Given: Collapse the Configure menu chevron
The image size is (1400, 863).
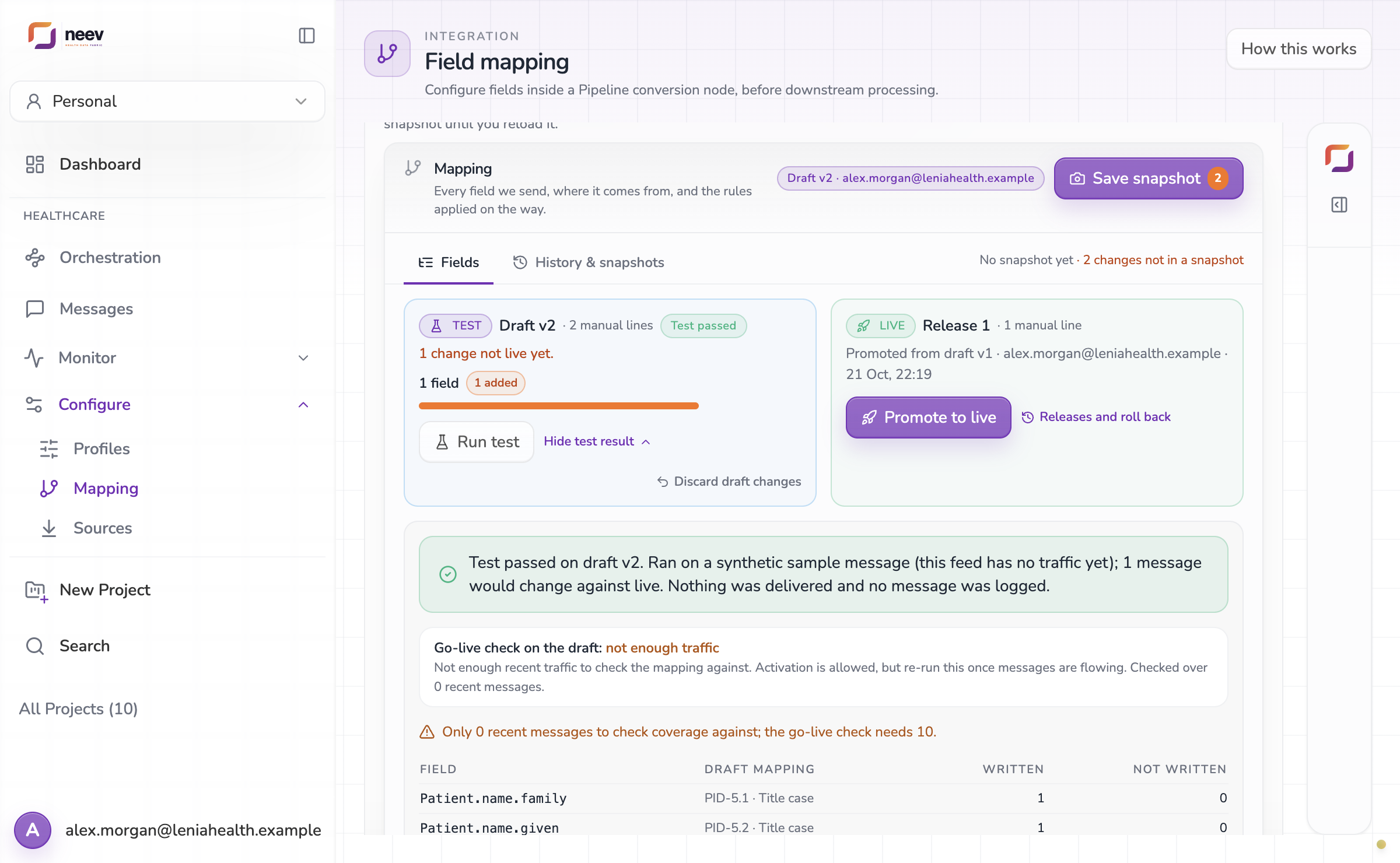Looking at the screenshot, I should pyautogui.click(x=303, y=405).
